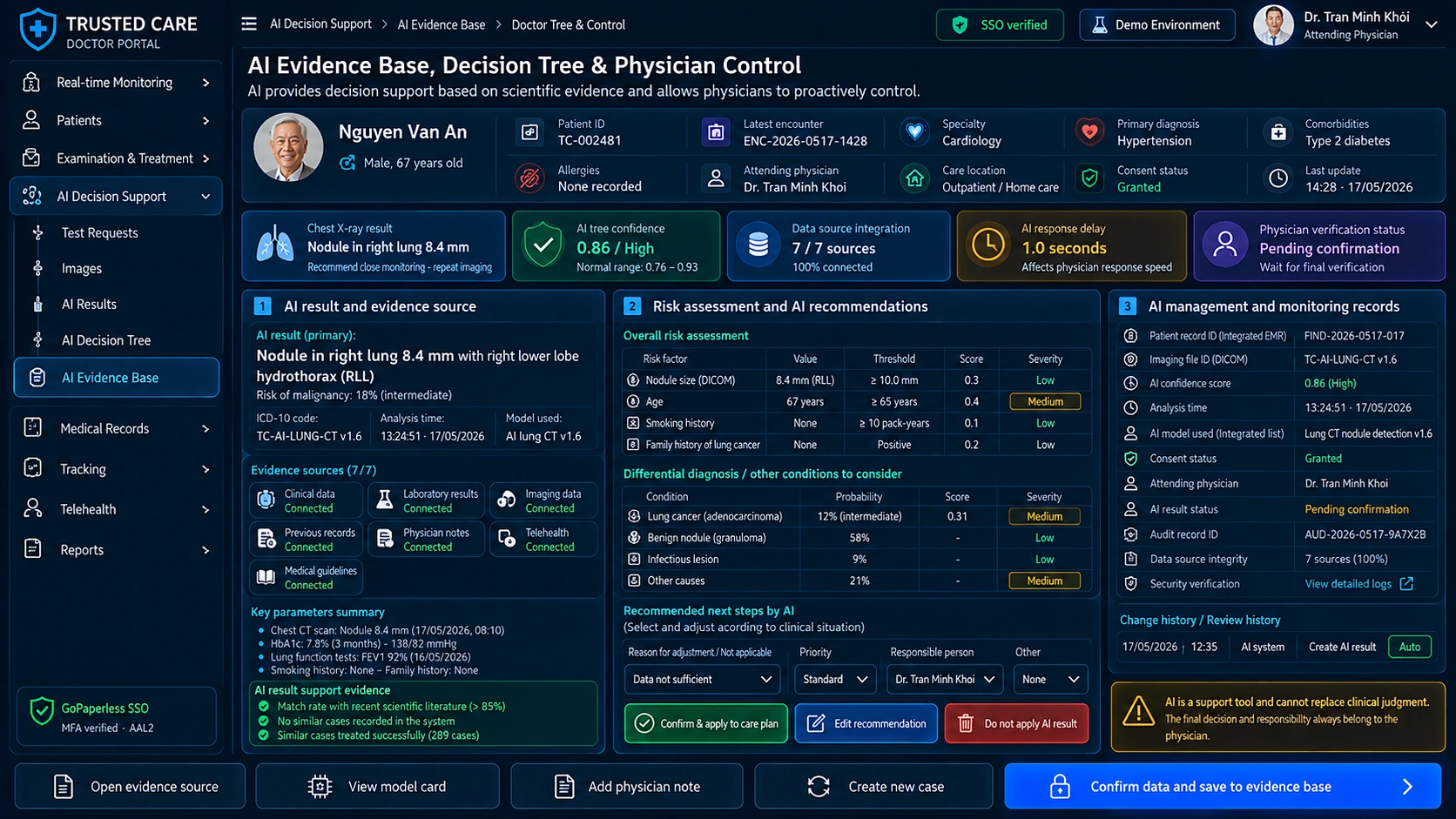Image resolution: width=1456 pixels, height=819 pixels.
Task: Select AI Evidence Base sidebar item
Action: click(x=117, y=378)
